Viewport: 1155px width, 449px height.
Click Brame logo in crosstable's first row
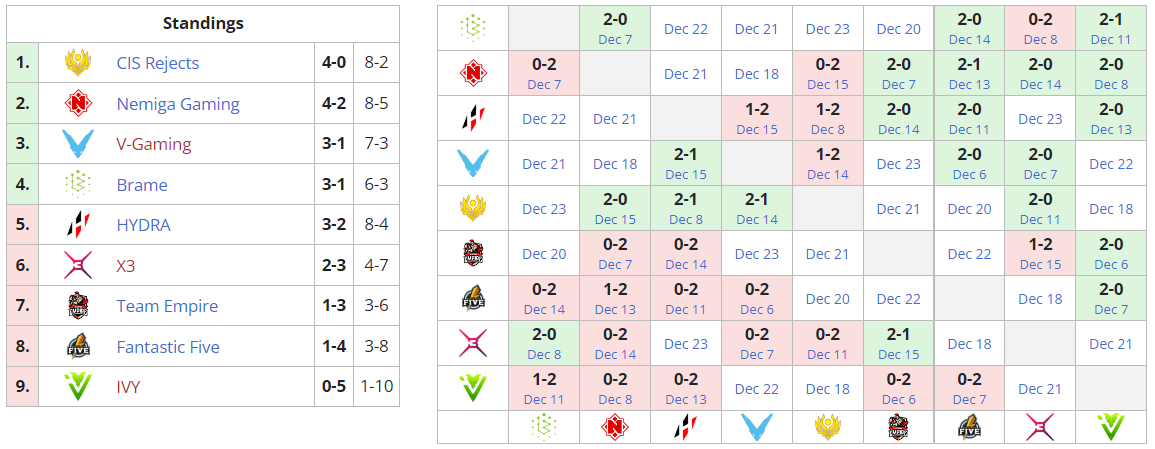click(473, 28)
